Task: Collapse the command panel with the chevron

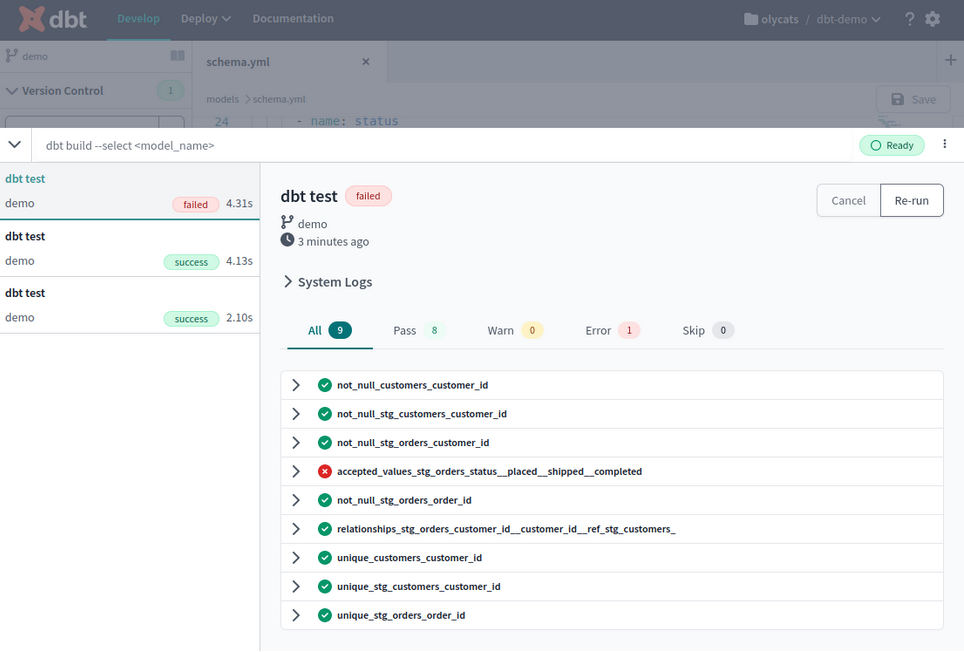Action: [15, 144]
